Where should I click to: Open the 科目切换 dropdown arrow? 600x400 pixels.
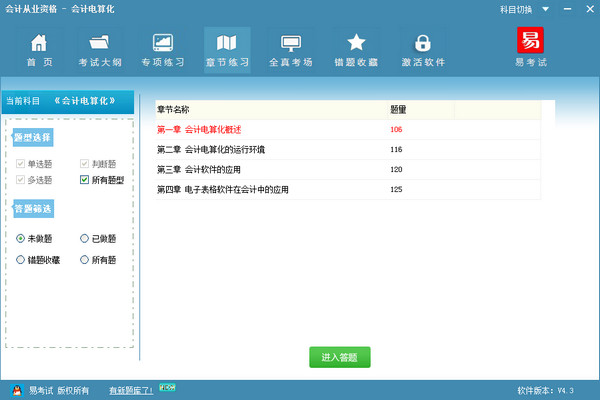[x=546, y=9]
